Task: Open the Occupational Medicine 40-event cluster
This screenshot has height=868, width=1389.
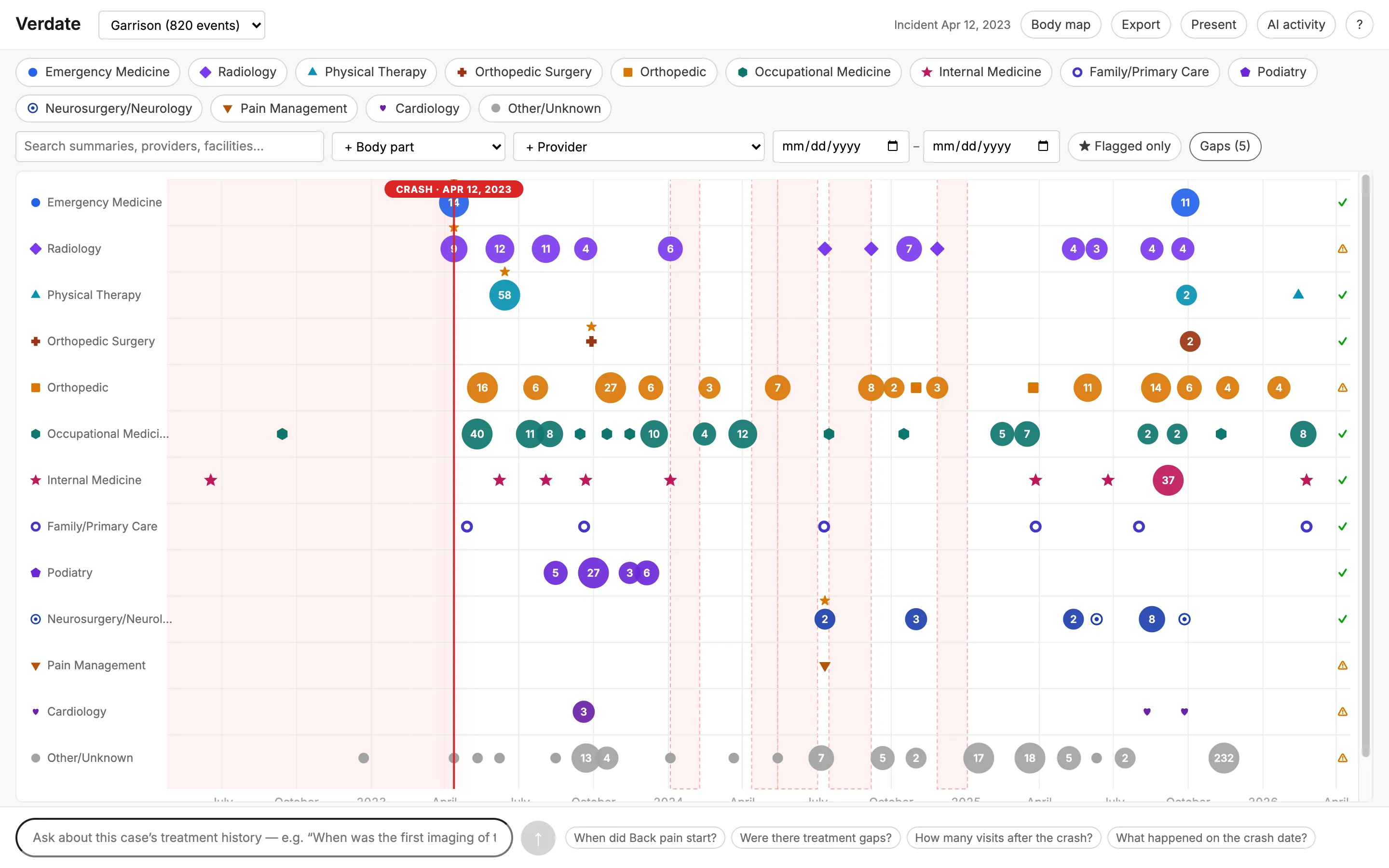Action: [477, 434]
